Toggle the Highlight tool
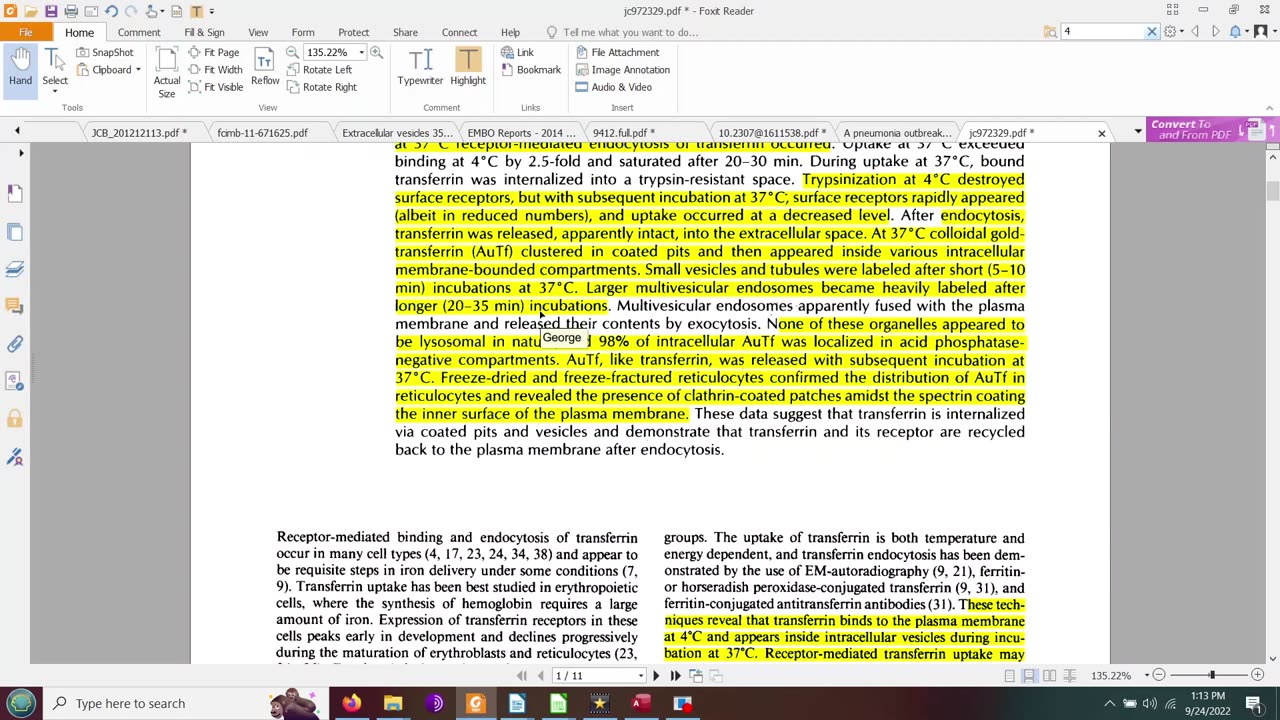 (x=468, y=68)
